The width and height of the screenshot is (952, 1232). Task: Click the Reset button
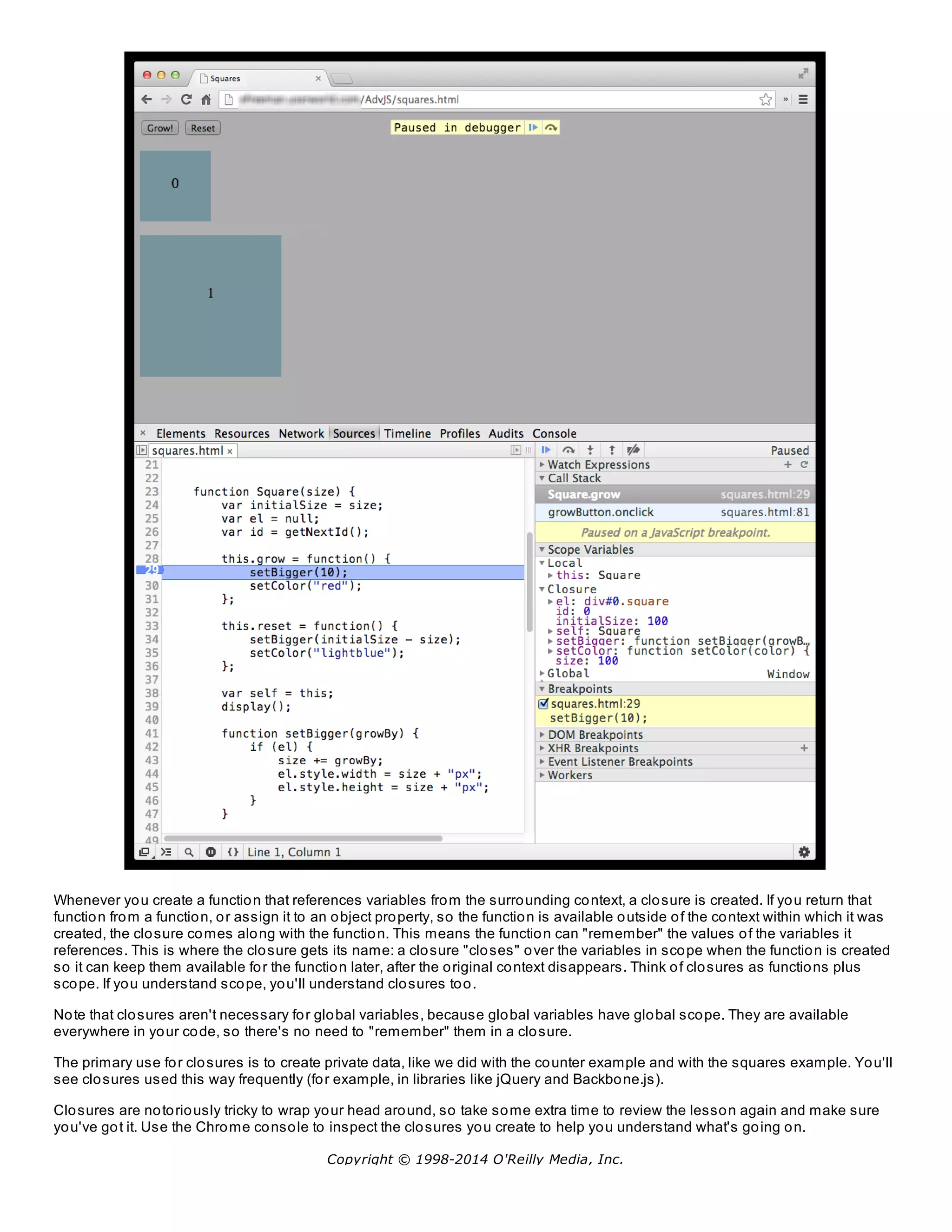(x=203, y=128)
